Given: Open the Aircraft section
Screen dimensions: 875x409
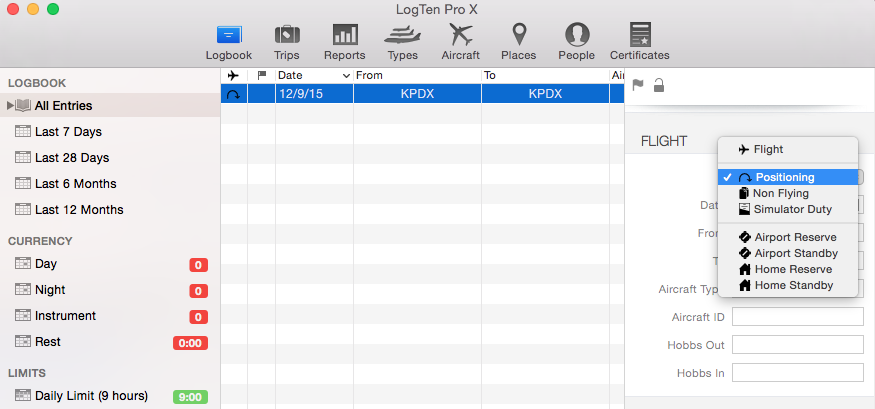Looking at the screenshot, I should 460,42.
